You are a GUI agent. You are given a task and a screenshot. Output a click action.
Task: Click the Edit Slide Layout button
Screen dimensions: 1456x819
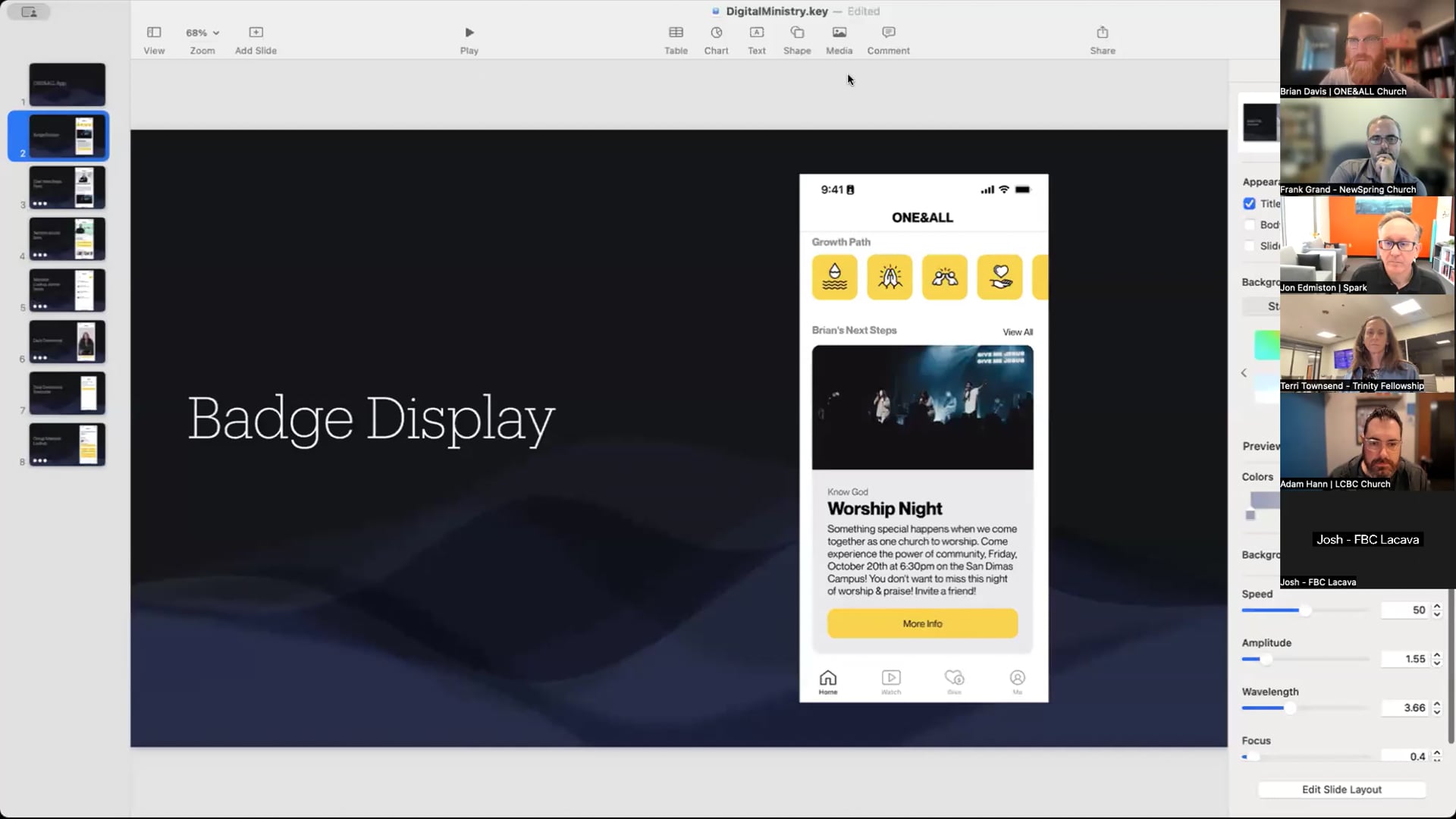point(1341,789)
